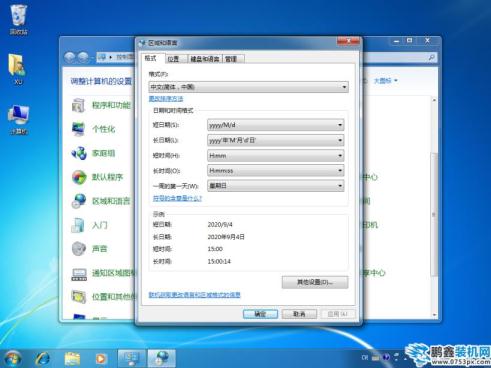The height and width of the screenshot is (368, 491).
Task: Click the 程序和功能 icon in Control Panel
Action: 79,105
